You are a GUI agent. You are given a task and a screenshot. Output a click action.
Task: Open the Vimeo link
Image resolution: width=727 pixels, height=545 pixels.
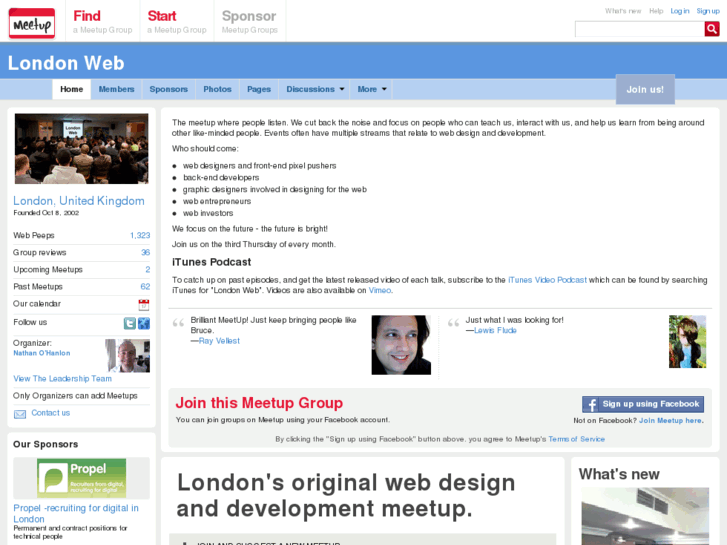[x=380, y=290]
